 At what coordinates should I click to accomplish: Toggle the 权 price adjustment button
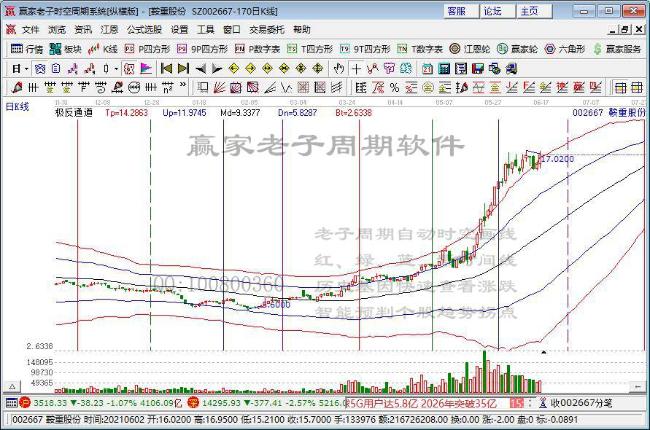[129, 68]
